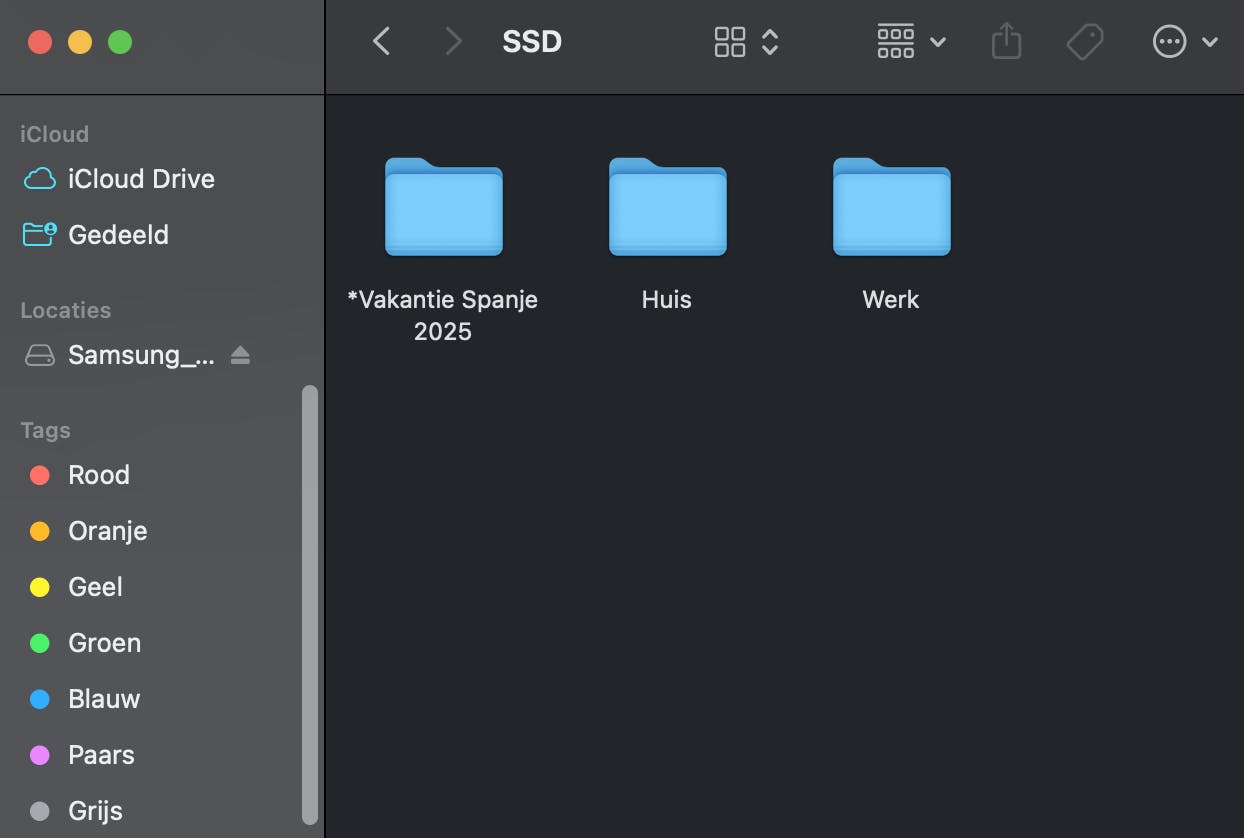This screenshot has height=838, width=1244.
Task: Select the Blauw tag
Action: pos(104,699)
